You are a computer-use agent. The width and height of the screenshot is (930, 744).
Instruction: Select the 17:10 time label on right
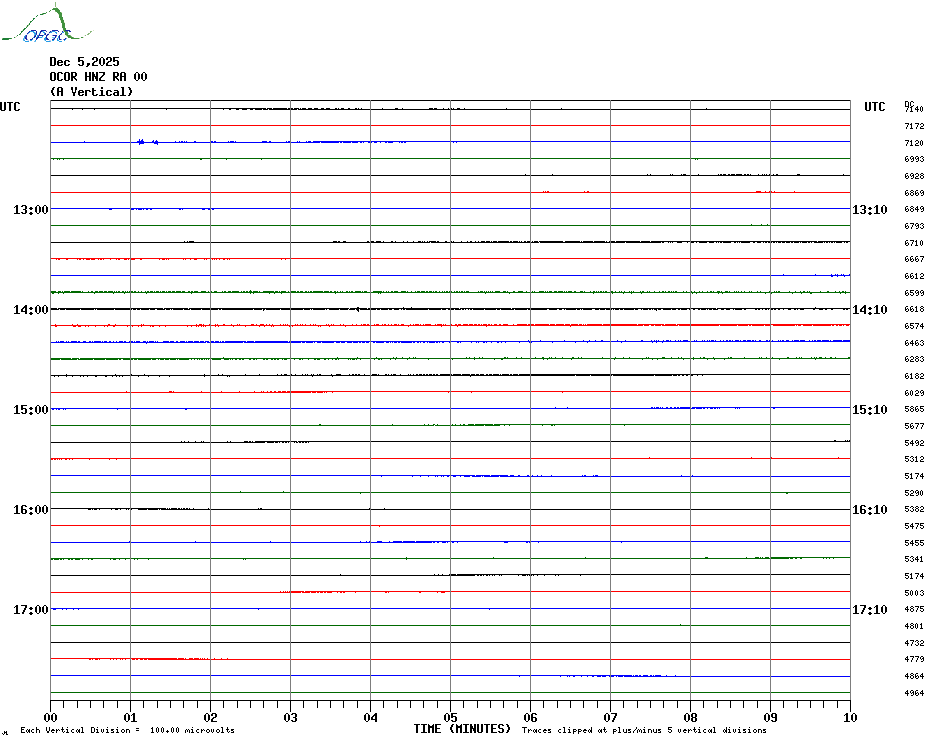[x=869, y=610]
